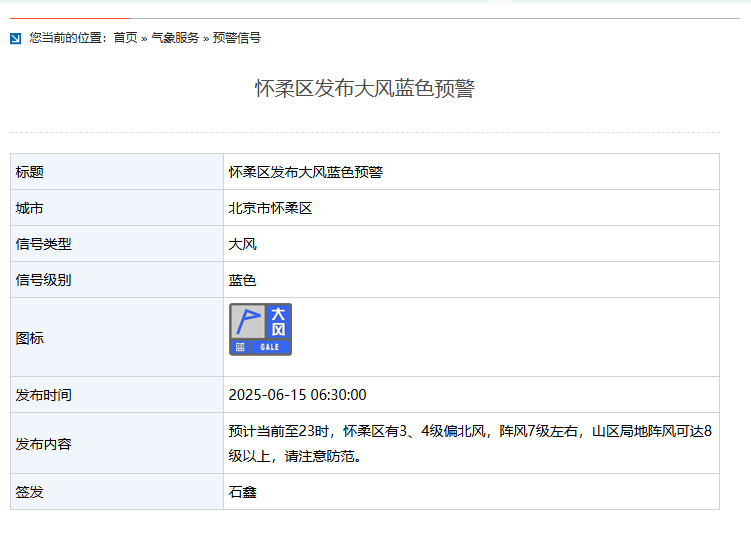Click the 图标 row label
The height and width of the screenshot is (534, 751).
[30, 338]
